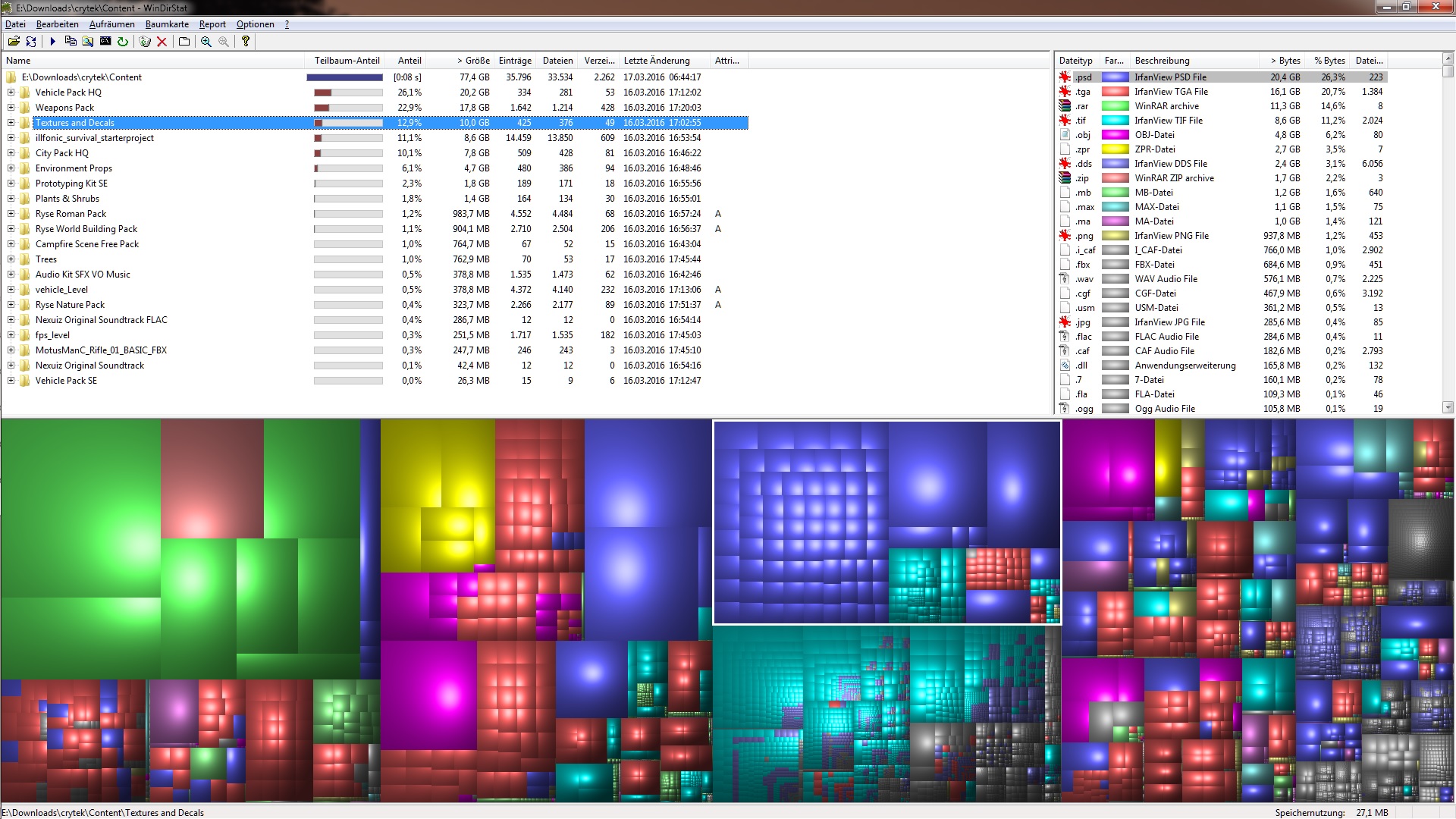Expand the City Pack HQ folder
Image resolution: width=1456 pixels, height=819 pixels.
(x=11, y=153)
